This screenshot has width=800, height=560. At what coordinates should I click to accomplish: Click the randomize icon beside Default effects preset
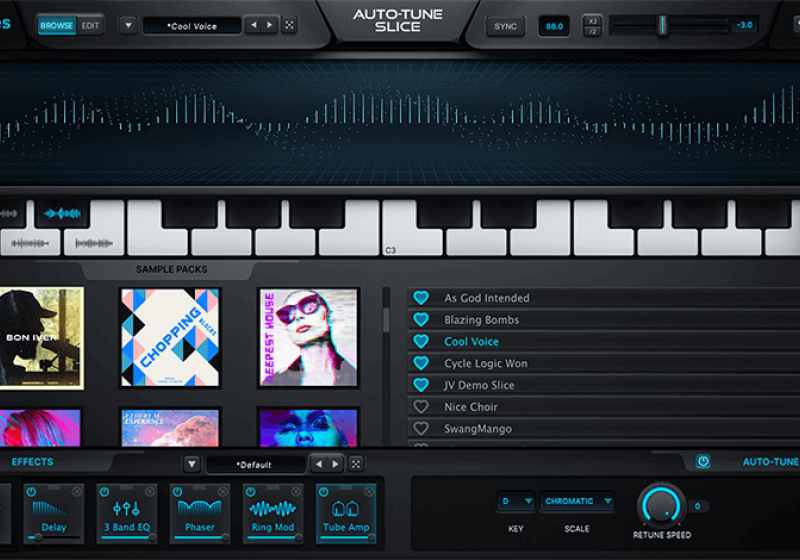click(x=355, y=464)
